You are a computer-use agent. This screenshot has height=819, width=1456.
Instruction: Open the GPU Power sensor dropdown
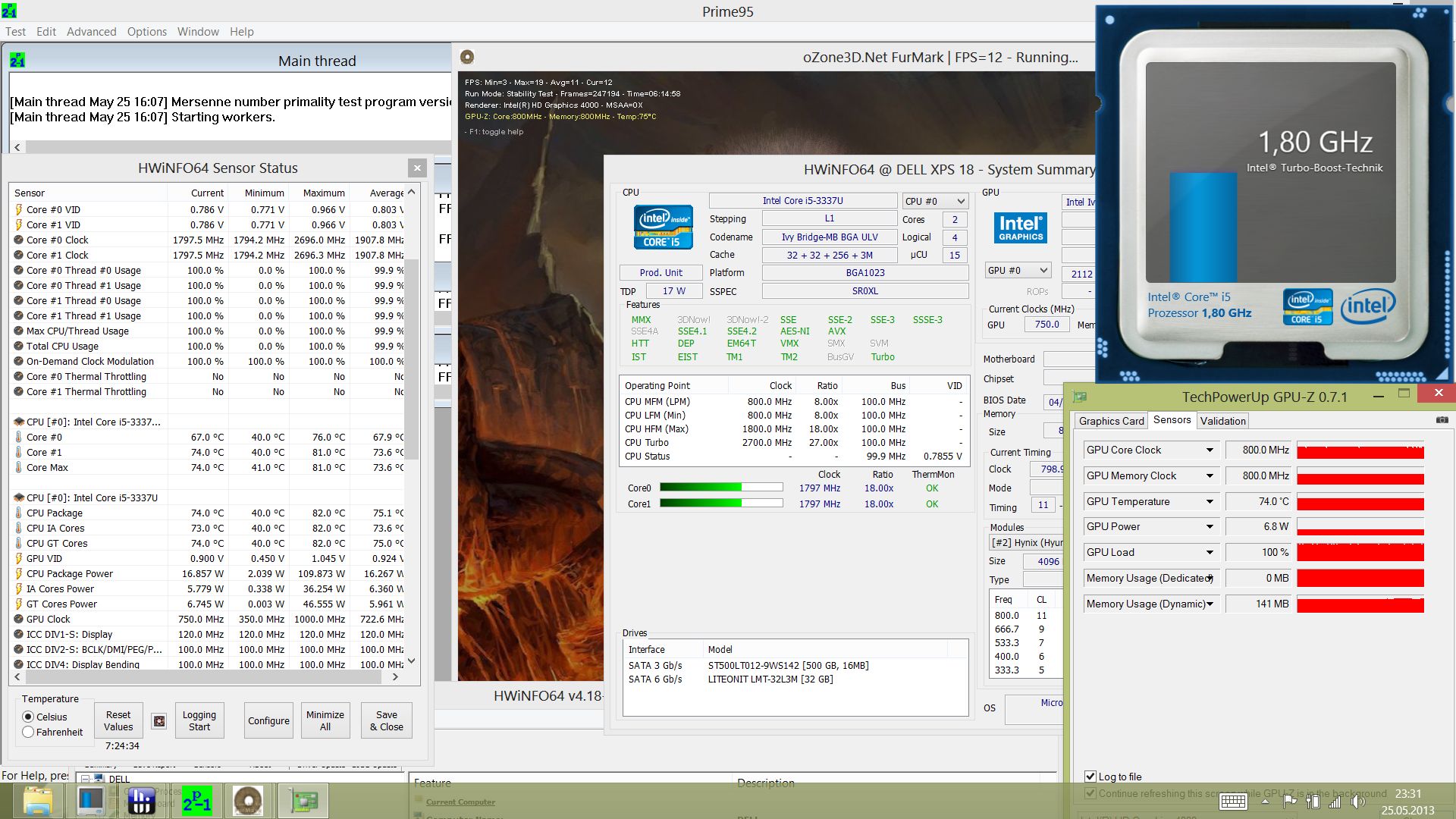click(1210, 526)
